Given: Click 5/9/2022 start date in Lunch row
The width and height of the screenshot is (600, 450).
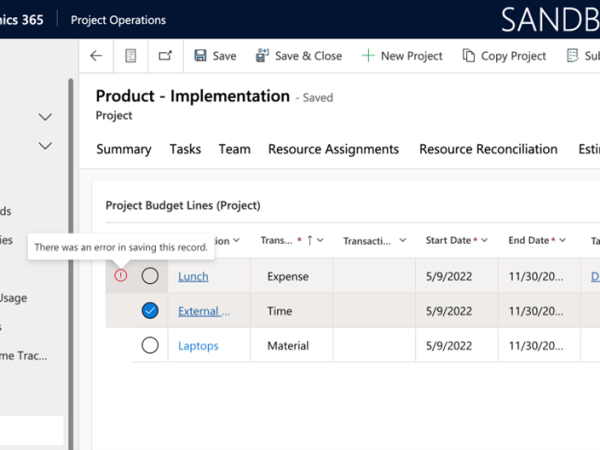Looking at the screenshot, I should click(x=449, y=276).
